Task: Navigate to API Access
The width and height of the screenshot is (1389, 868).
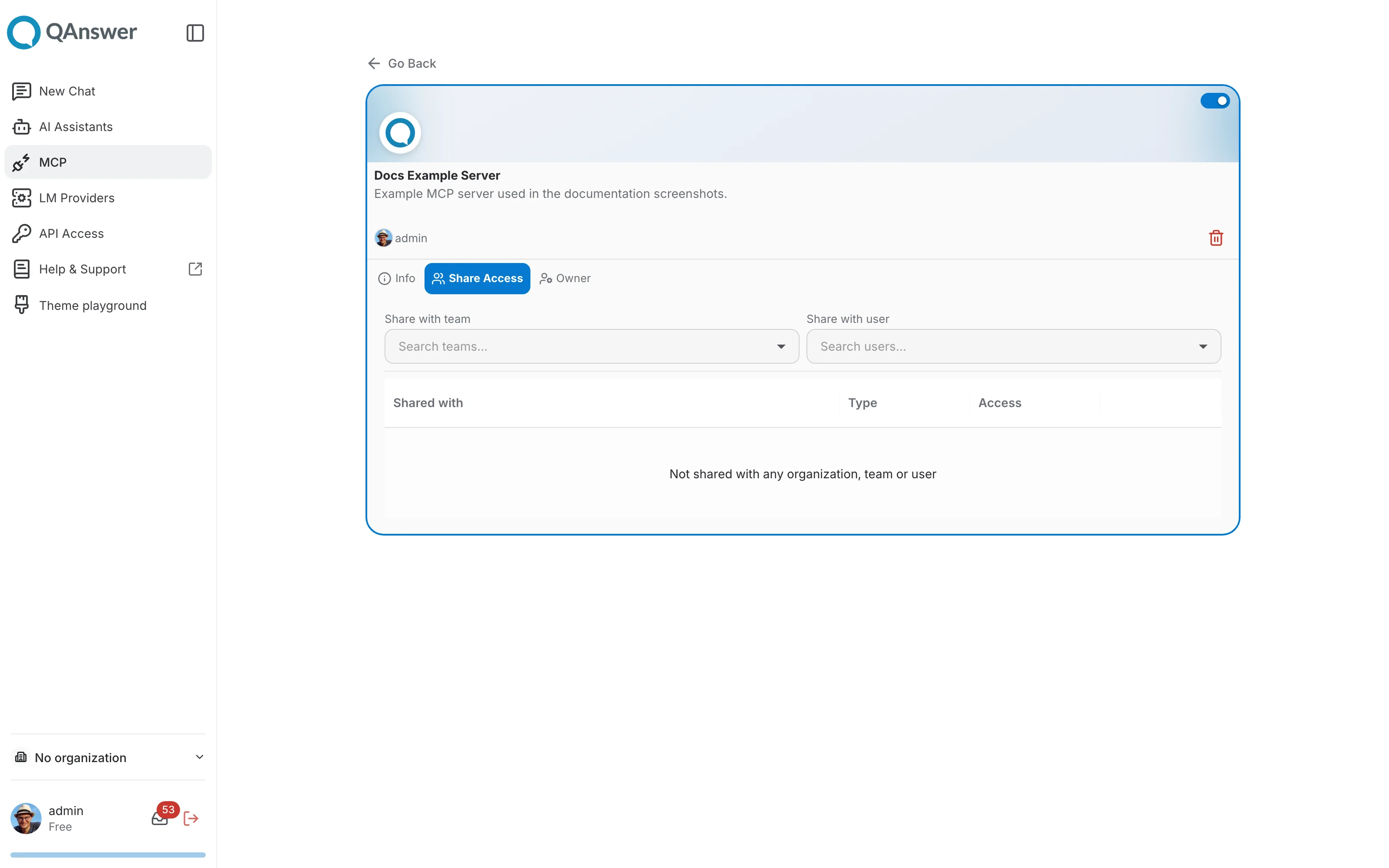Action: (108, 233)
